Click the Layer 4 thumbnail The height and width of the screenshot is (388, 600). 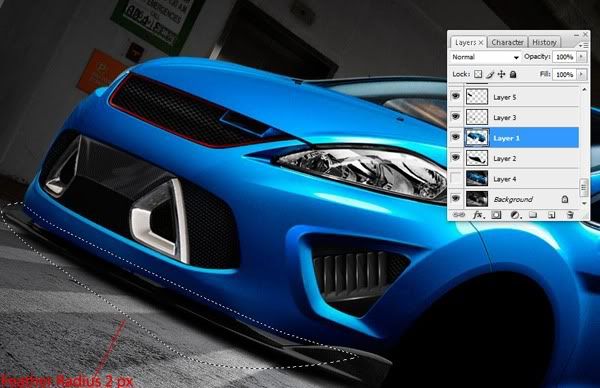(x=477, y=178)
